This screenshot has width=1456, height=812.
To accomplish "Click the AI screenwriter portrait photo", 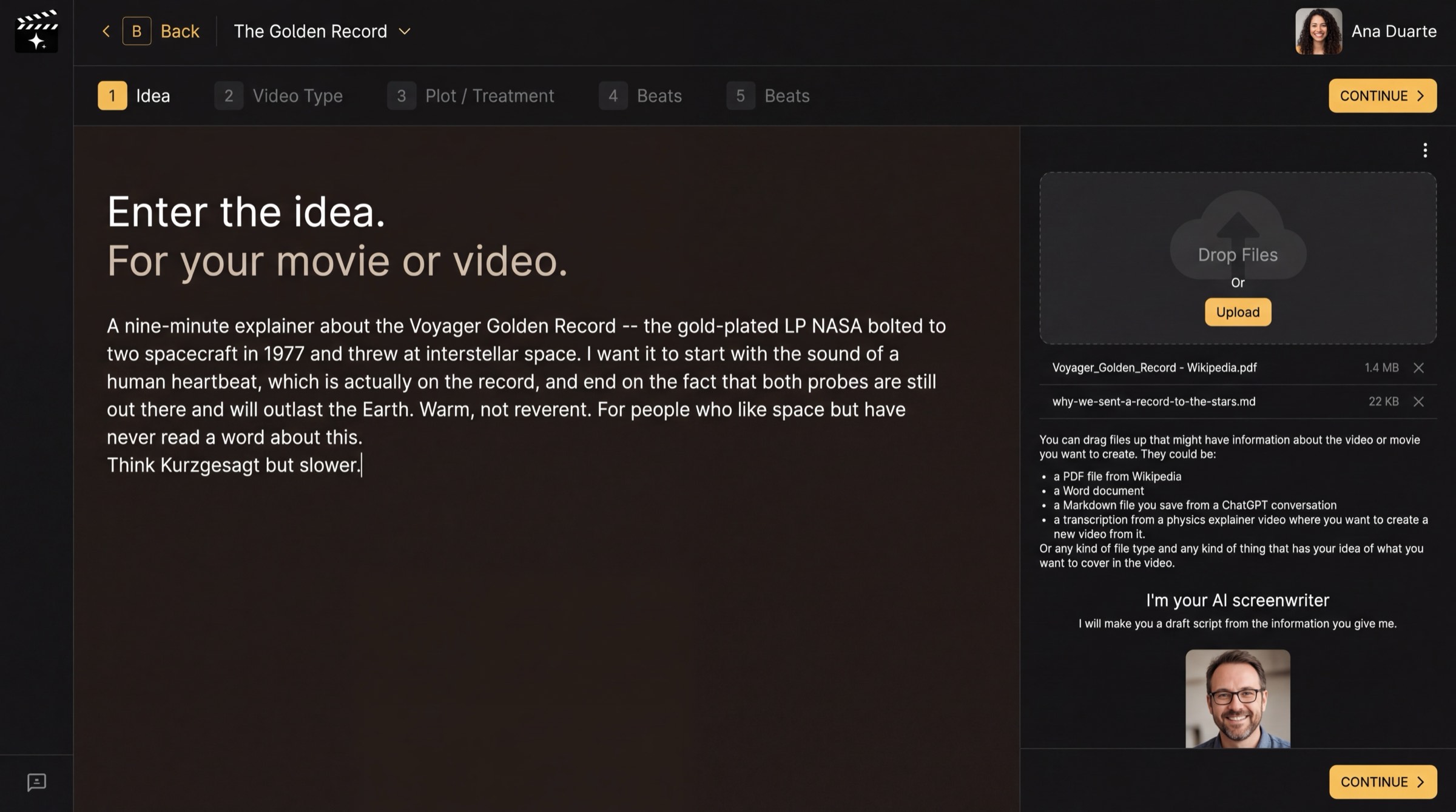I will click(x=1238, y=699).
